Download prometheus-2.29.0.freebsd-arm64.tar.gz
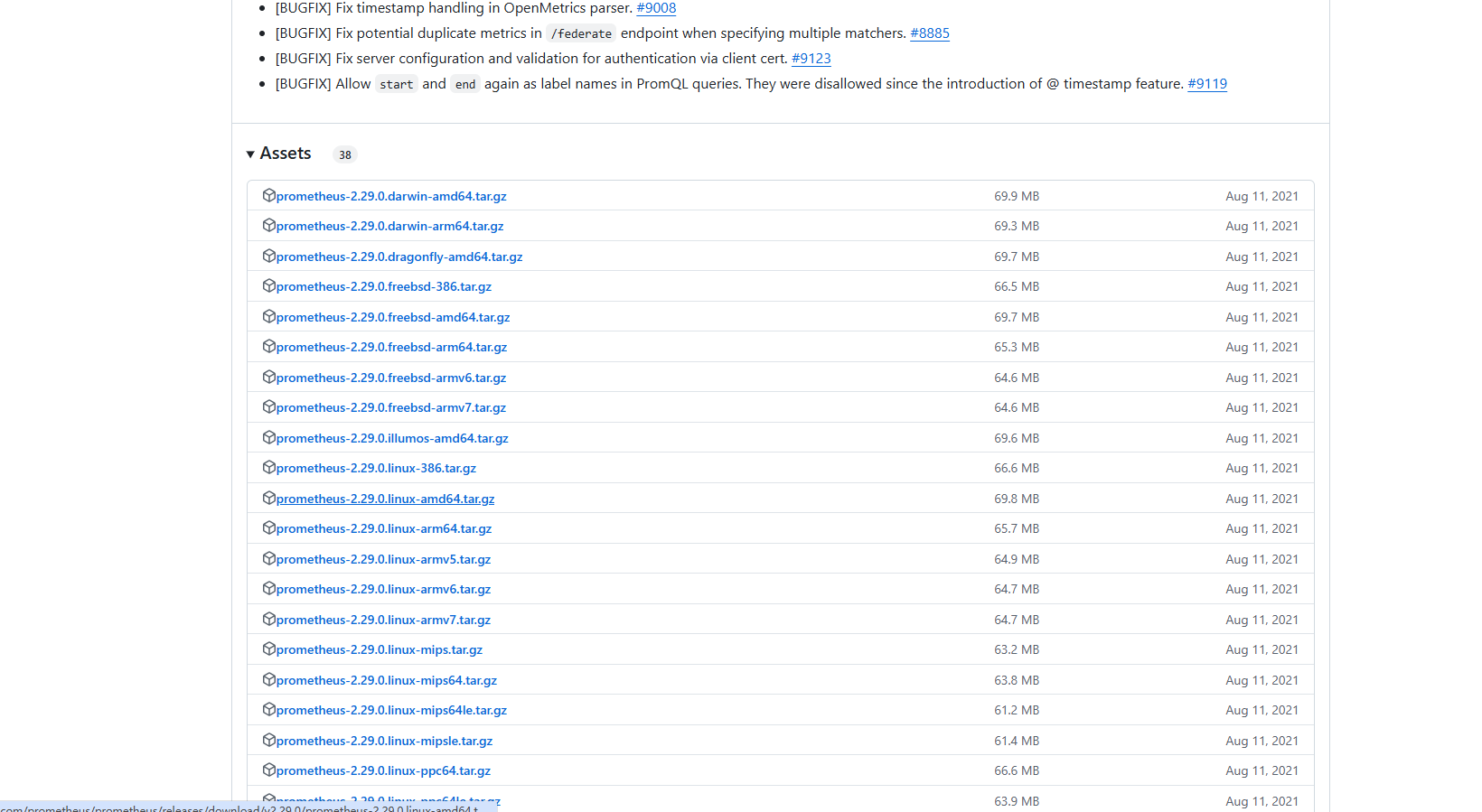1482x812 pixels. (x=392, y=347)
